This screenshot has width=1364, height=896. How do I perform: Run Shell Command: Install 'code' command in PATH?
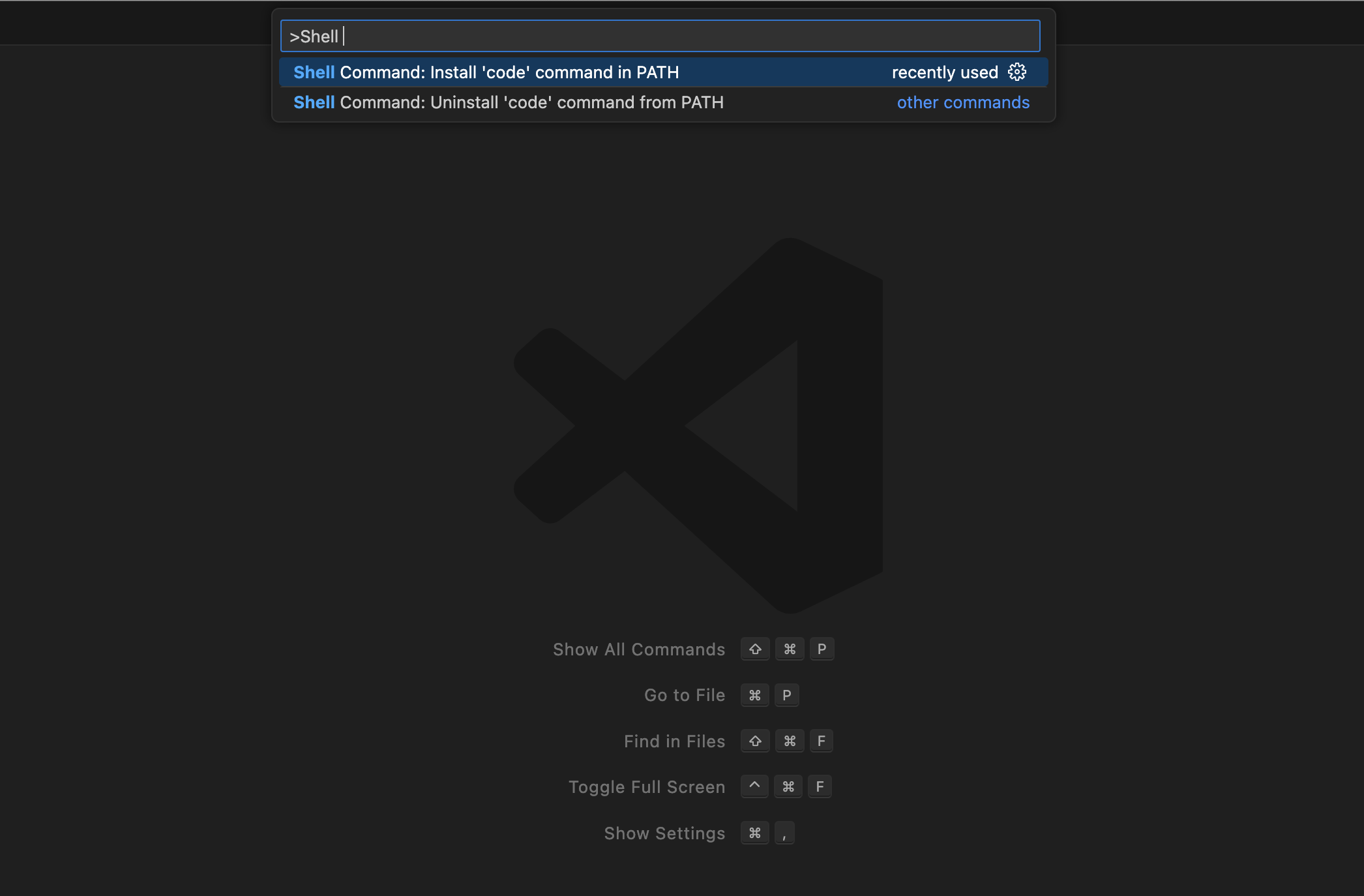point(486,72)
